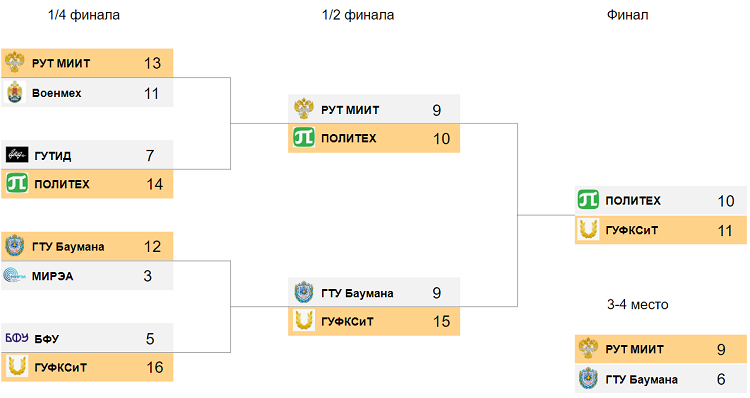The image size is (750, 398).
Task: Click the МИРЭА circular logo
Action: click(15, 276)
